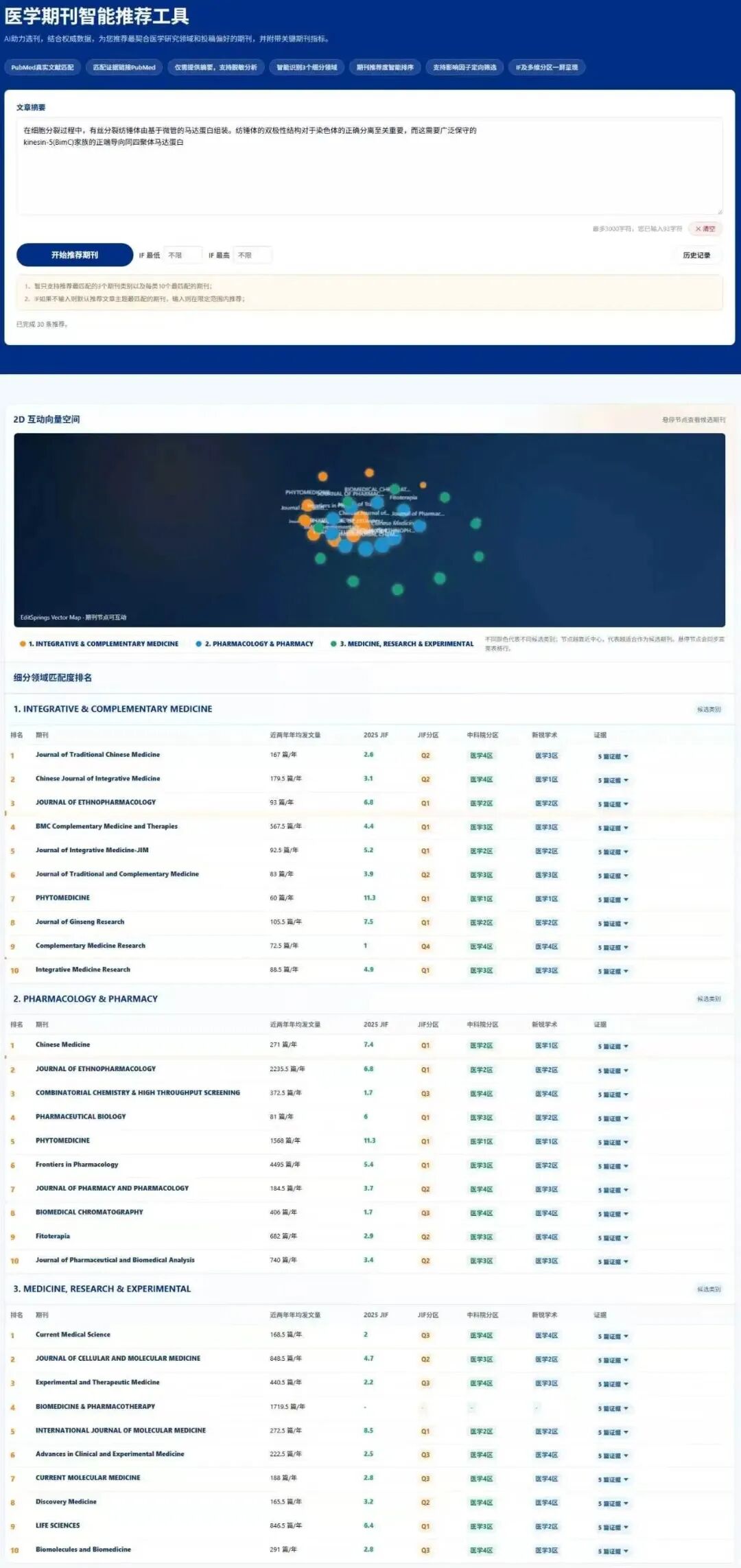Click the 4495 篇/年 value for Frontiers in Pharmacology
741x1568 pixels.
click(285, 1165)
